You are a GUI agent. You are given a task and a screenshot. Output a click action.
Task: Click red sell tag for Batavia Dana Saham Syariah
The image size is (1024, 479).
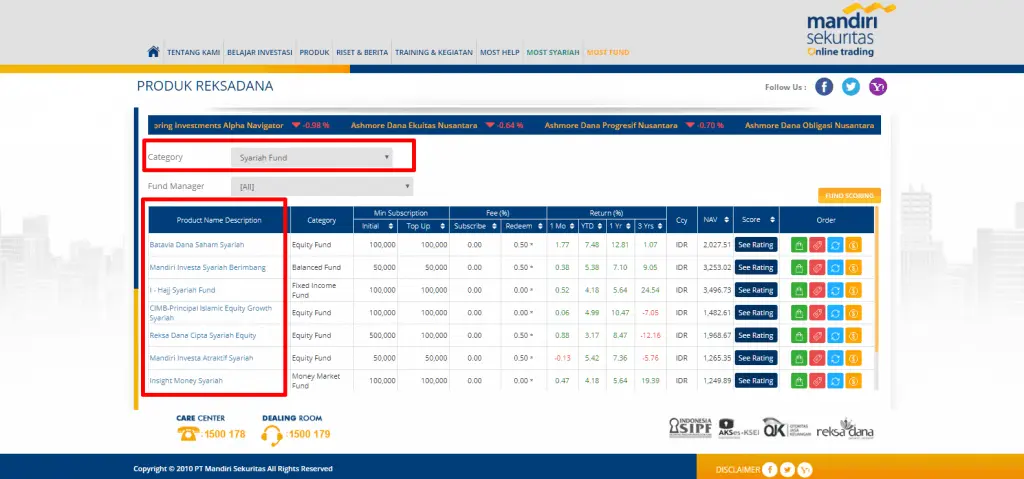coord(817,245)
